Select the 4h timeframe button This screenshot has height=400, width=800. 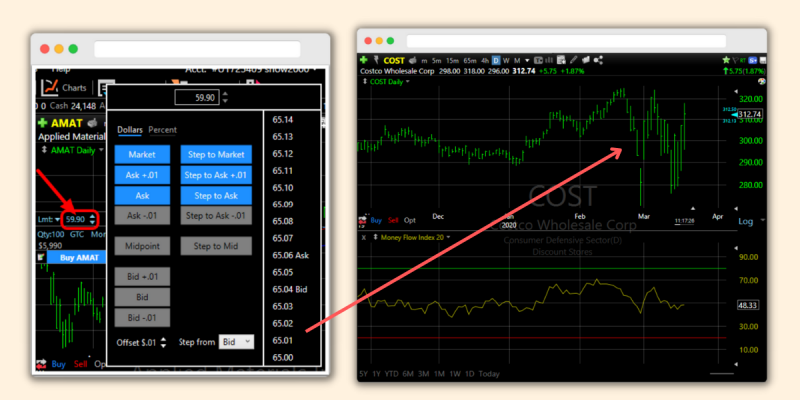[485, 60]
